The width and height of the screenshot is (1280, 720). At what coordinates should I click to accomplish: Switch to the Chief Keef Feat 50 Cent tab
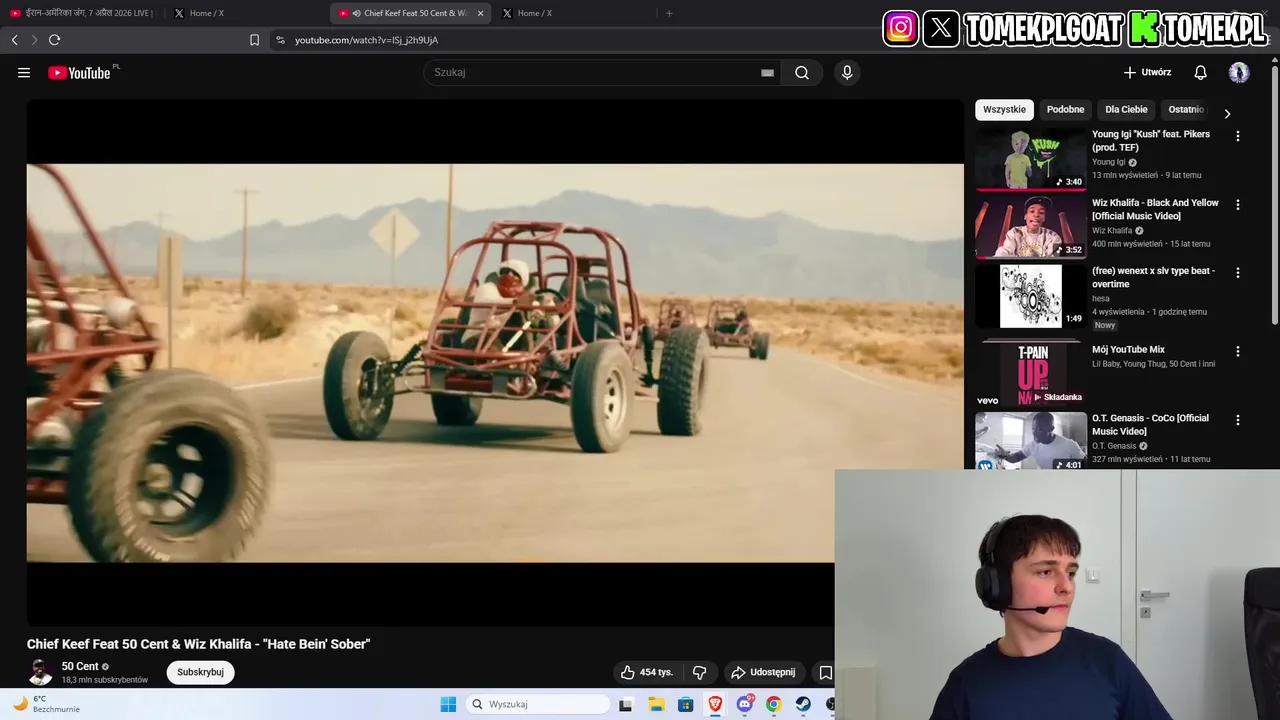[410, 13]
